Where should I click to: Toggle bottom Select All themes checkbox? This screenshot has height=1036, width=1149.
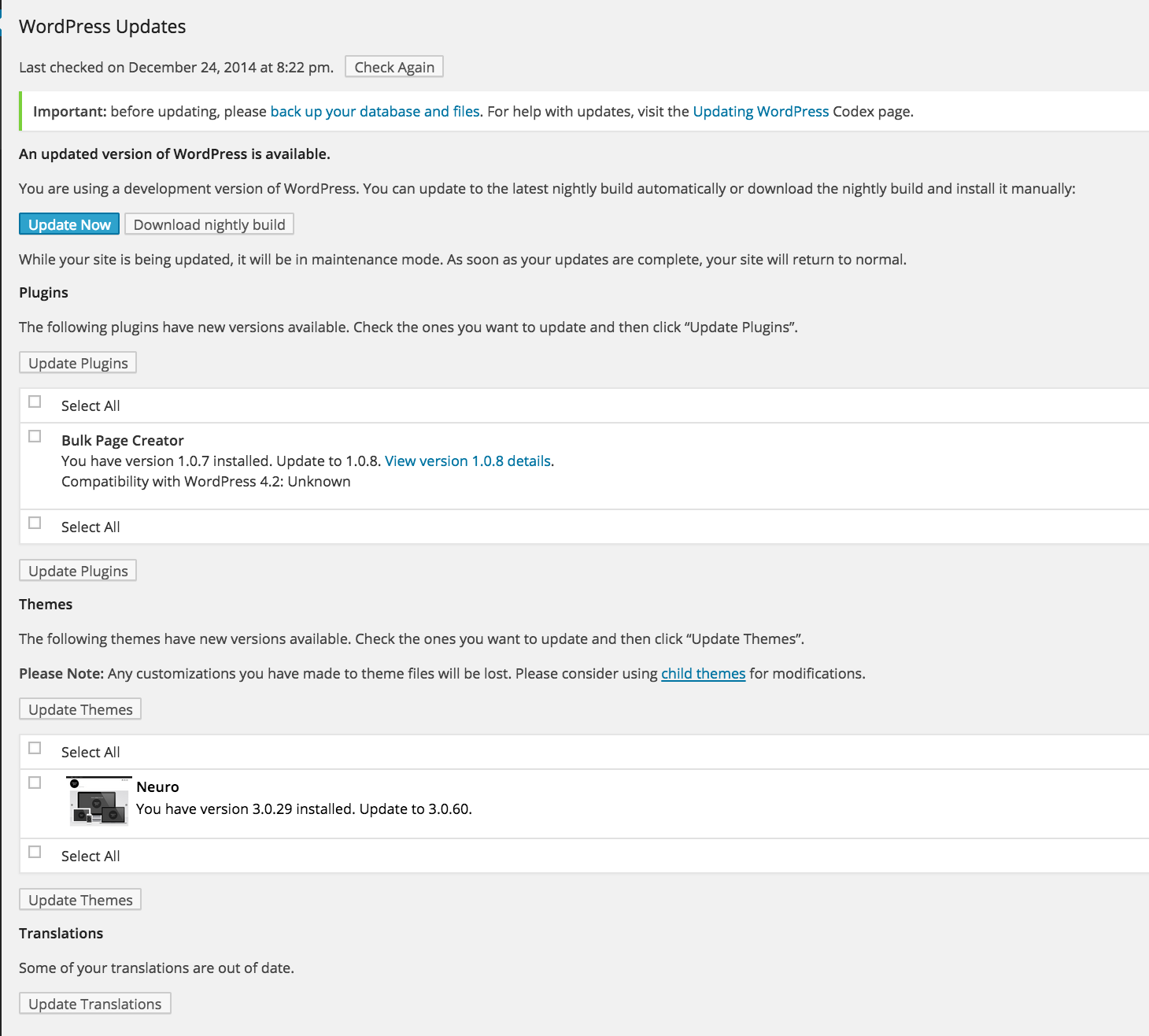pos(35,852)
